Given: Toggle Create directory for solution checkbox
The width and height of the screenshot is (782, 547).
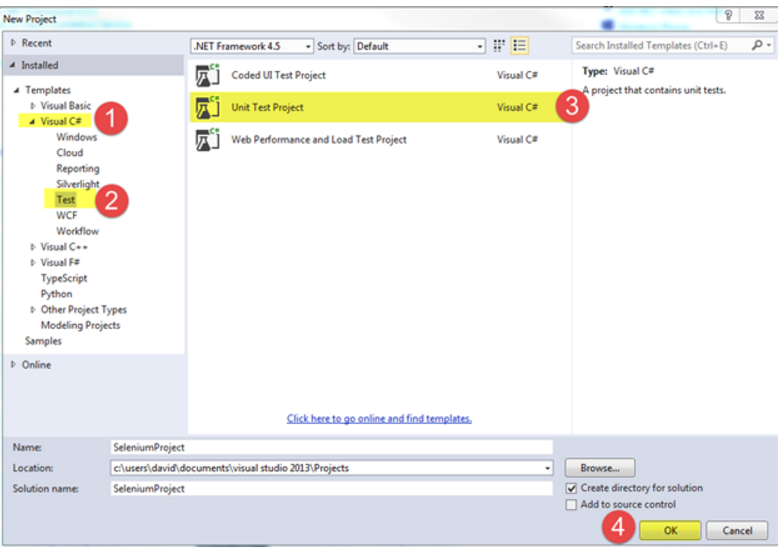Looking at the screenshot, I should pyautogui.click(x=571, y=488).
